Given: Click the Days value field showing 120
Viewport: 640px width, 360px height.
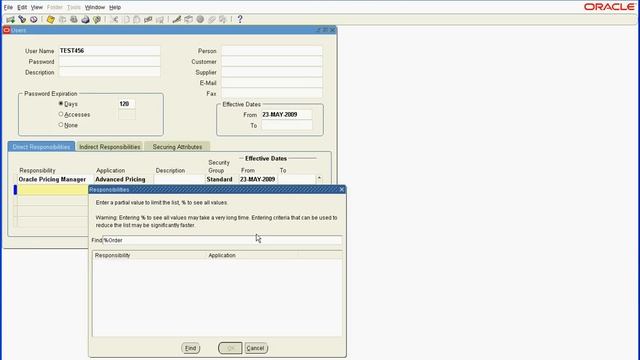Looking at the screenshot, I should pos(127,104).
